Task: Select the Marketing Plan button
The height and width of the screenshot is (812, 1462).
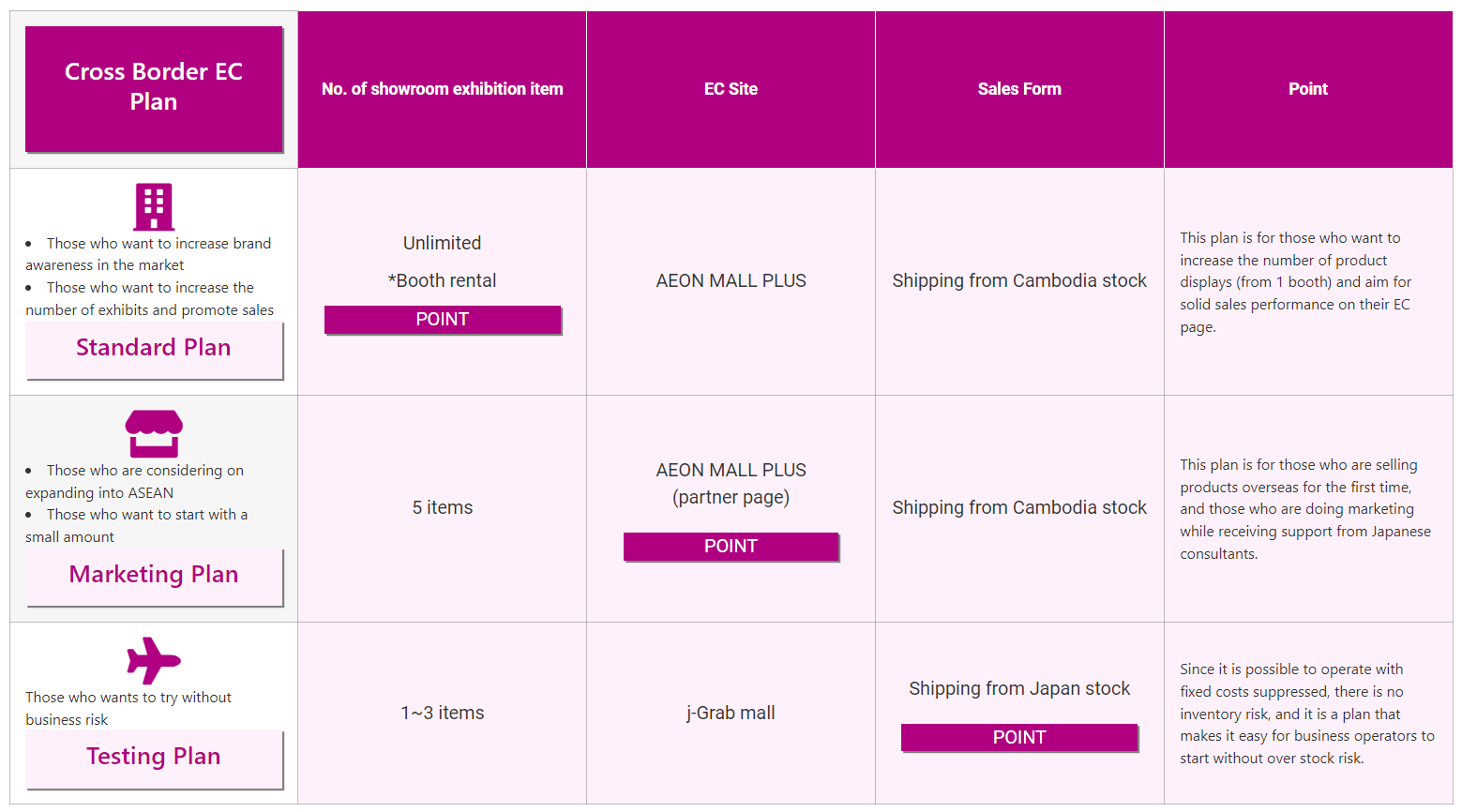Action: (154, 576)
